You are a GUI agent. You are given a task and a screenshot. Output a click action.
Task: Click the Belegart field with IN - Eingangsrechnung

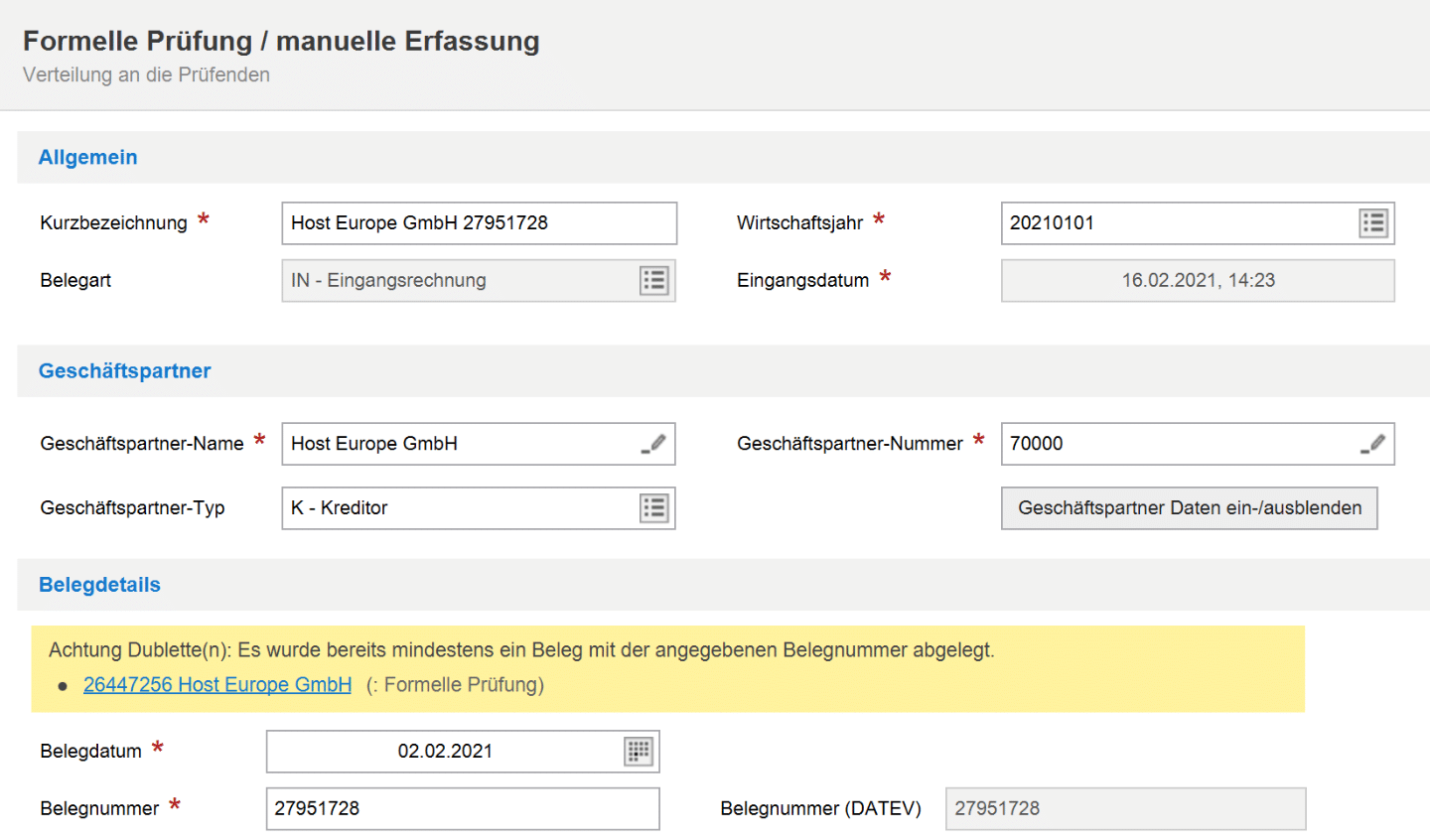point(457,281)
